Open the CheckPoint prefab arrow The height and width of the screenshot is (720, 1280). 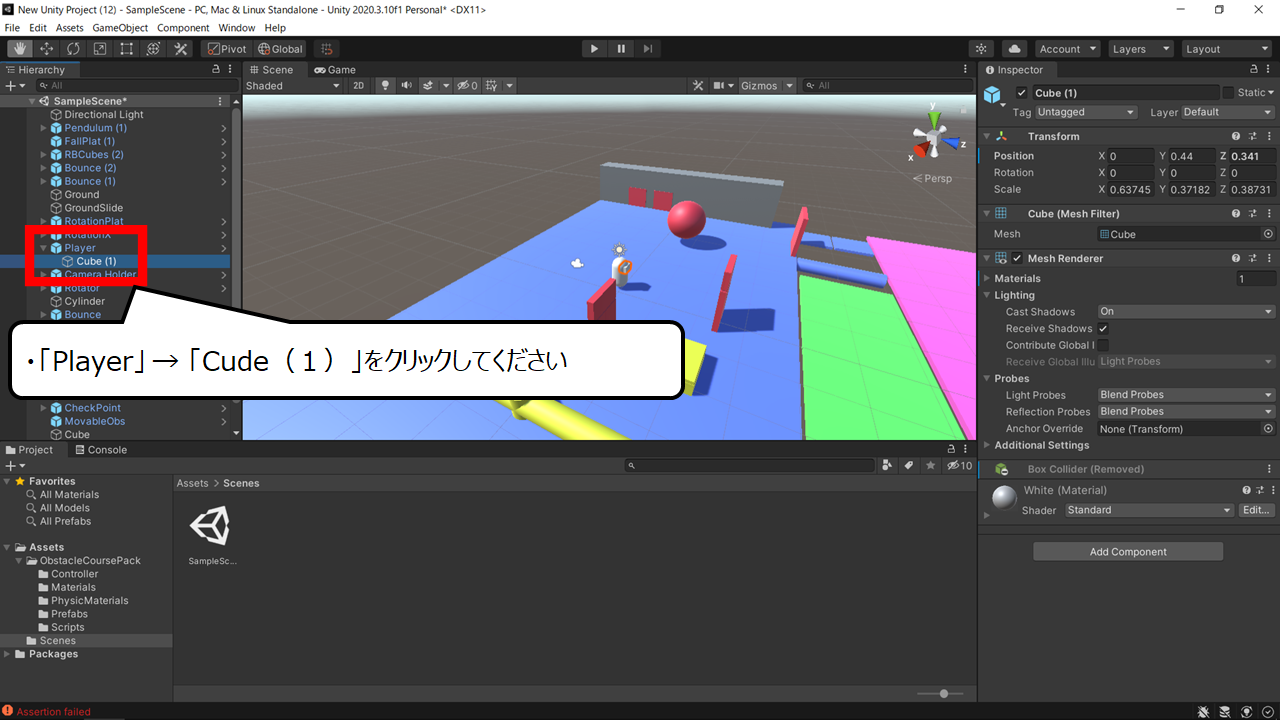pos(223,408)
